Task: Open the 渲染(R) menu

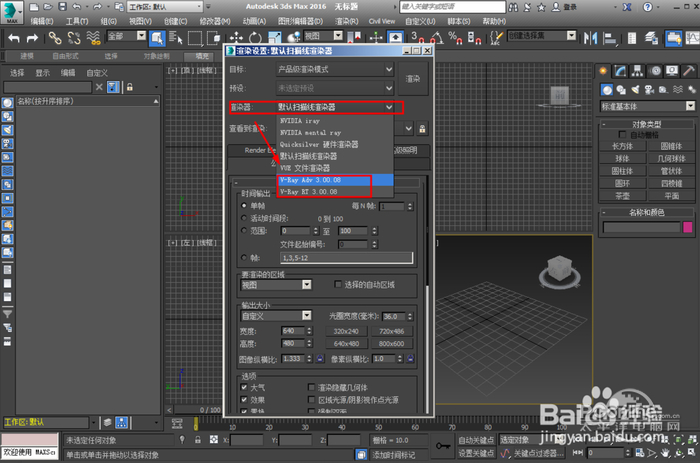Action: 346,21
